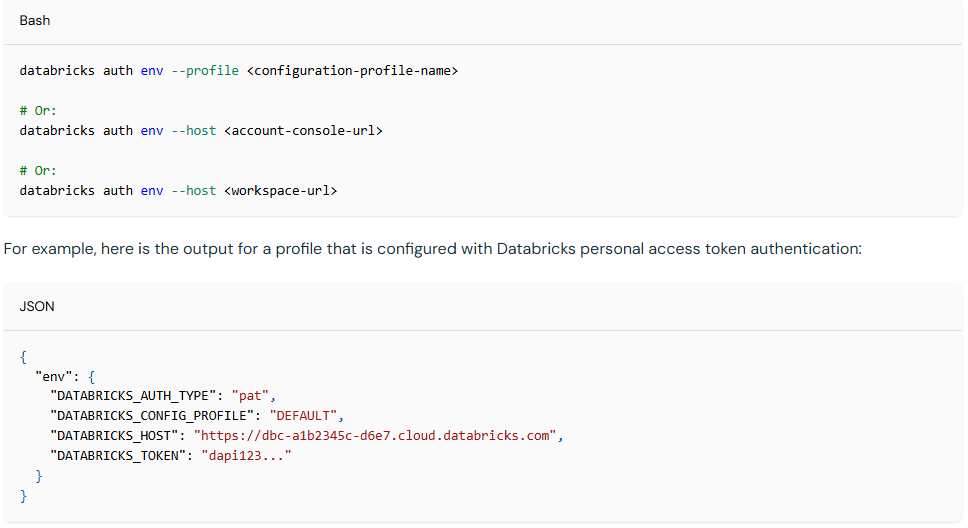Image resolution: width=968 pixels, height=528 pixels.
Task: Click the DATABRICKS_CONFIG_PROFILE key
Action: (x=153, y=416)
